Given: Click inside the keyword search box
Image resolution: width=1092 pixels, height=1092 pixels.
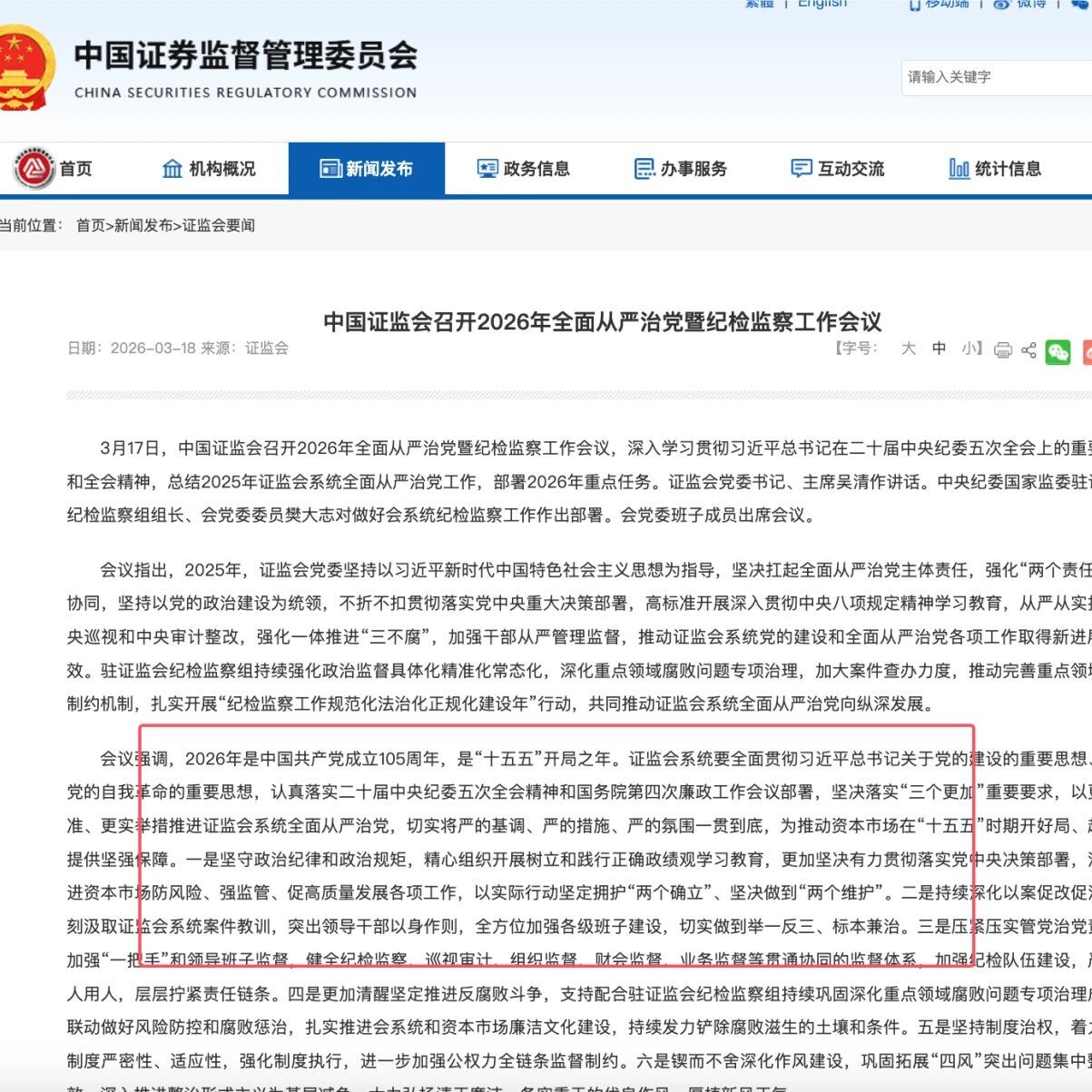Looking at the screenshot, I should click(989, 77).
